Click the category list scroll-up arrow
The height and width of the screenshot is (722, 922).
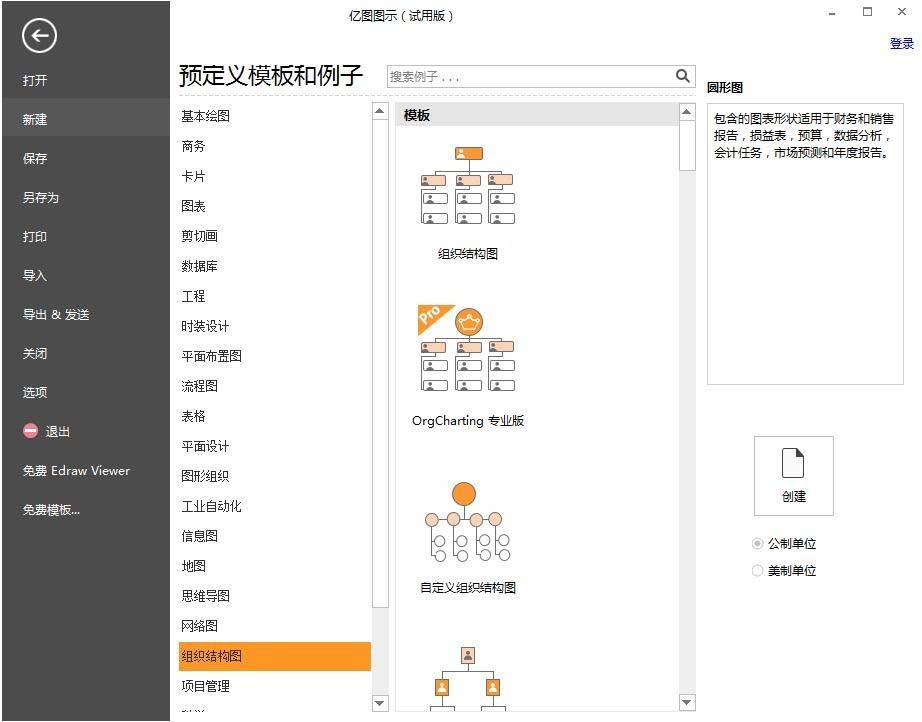coord(380,110)
